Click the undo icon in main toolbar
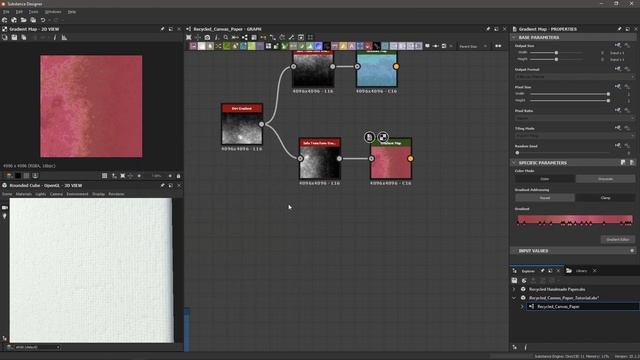 pyautogui.click(x=43, y=20)
